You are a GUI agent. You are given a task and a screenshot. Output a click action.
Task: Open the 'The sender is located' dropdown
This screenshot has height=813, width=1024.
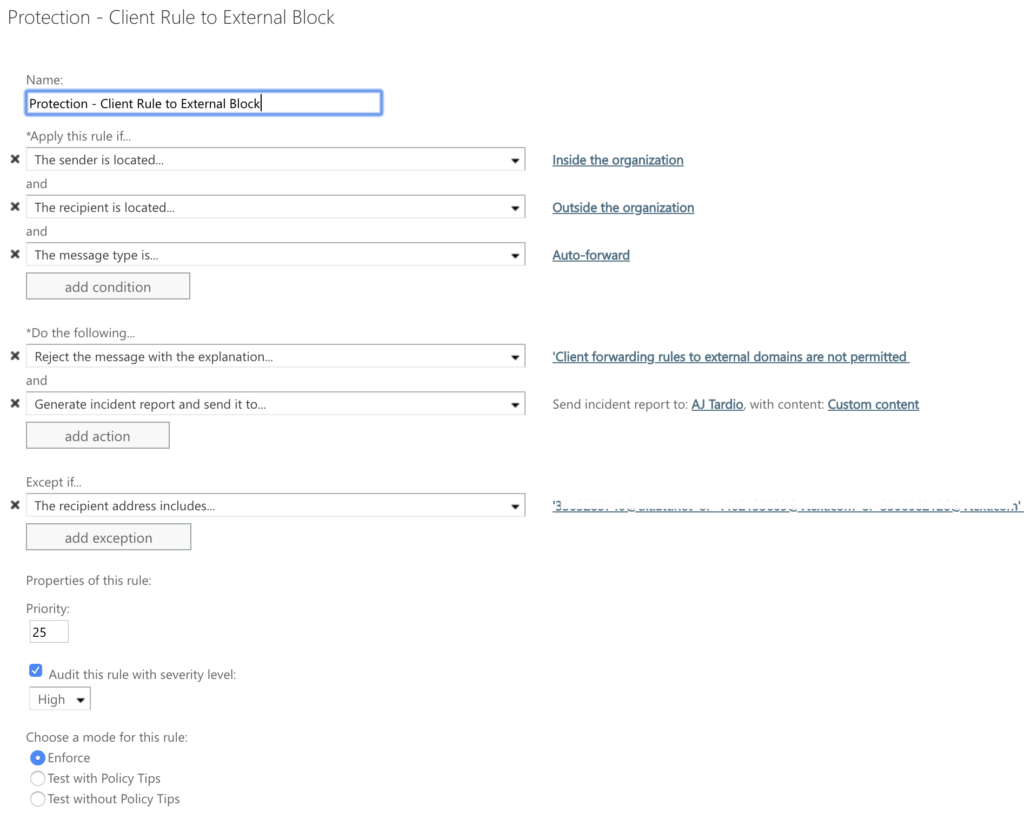(x=276, y=159)
